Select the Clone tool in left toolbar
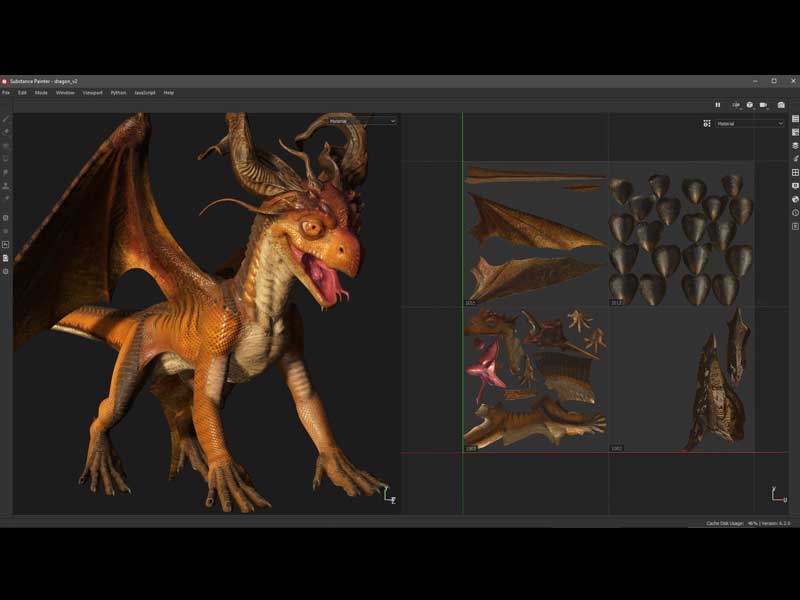Screen dimensions: 800x600 pos(6,185)
